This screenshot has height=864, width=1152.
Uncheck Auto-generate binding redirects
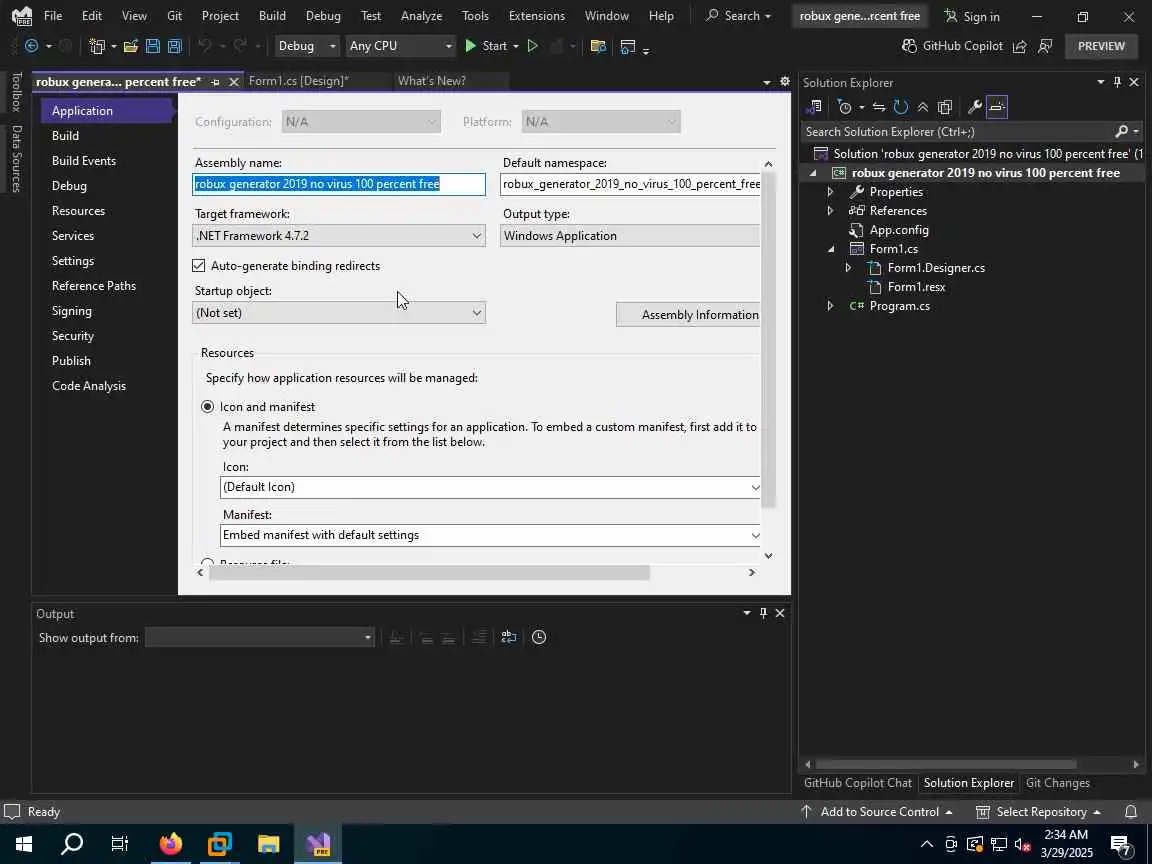[x=198, y=265]
